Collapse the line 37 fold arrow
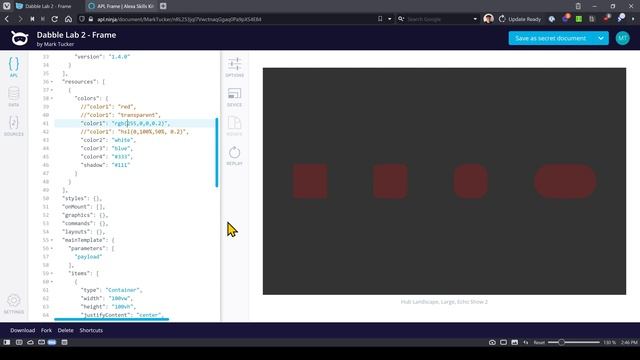 [52, 90]
